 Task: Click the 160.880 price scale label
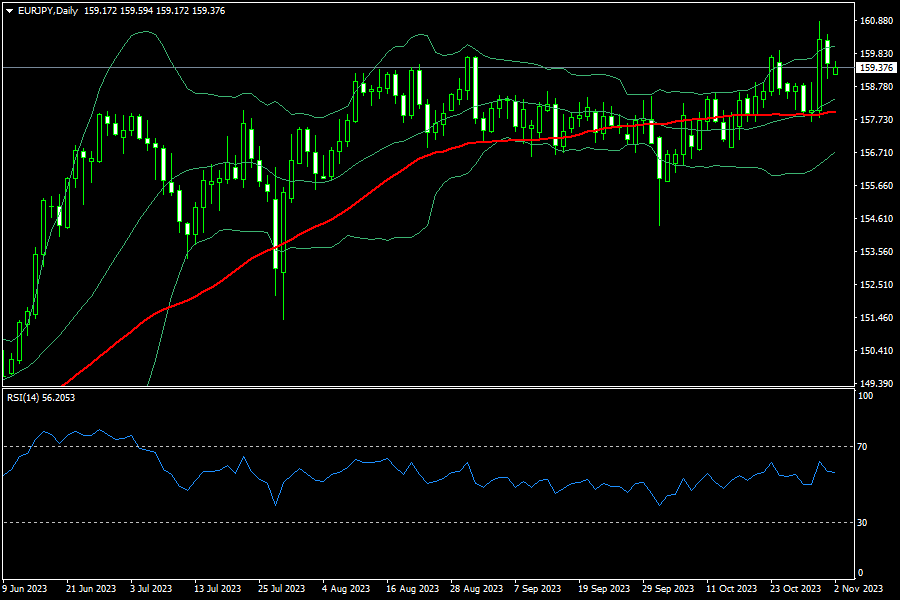[876, 21]
